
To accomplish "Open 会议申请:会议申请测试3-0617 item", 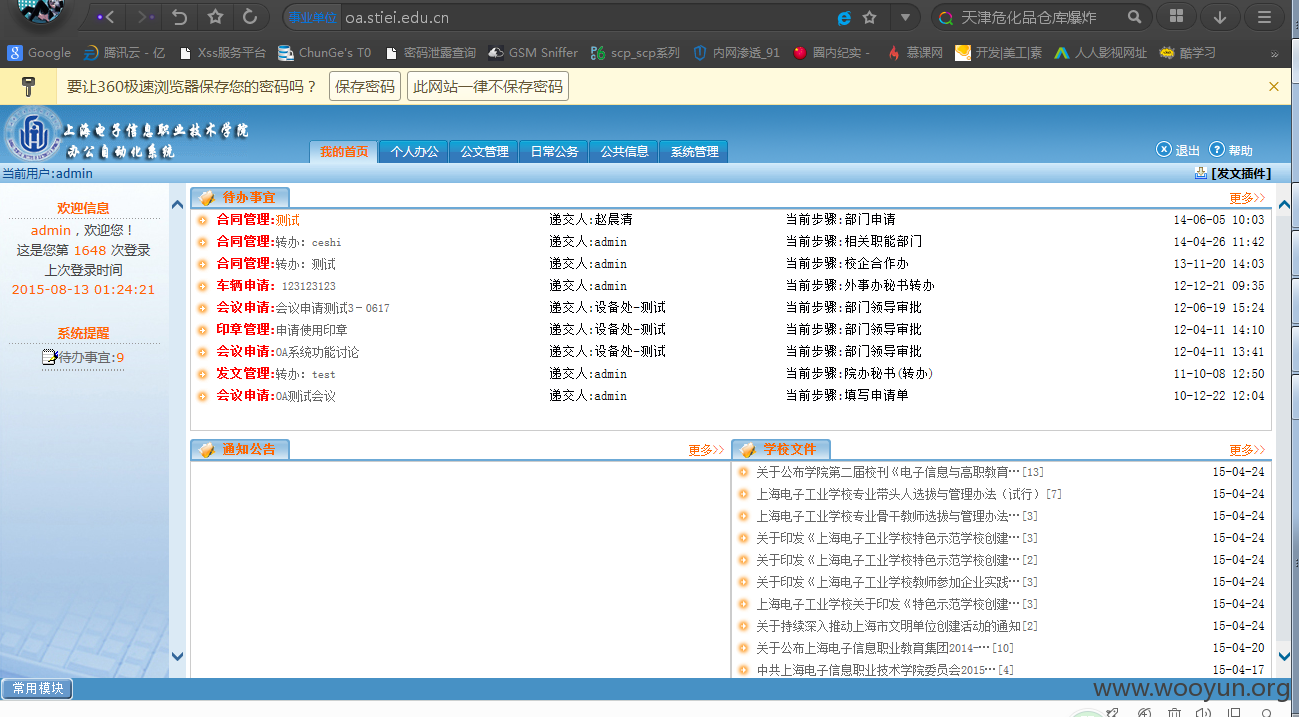I will (303, 308).
